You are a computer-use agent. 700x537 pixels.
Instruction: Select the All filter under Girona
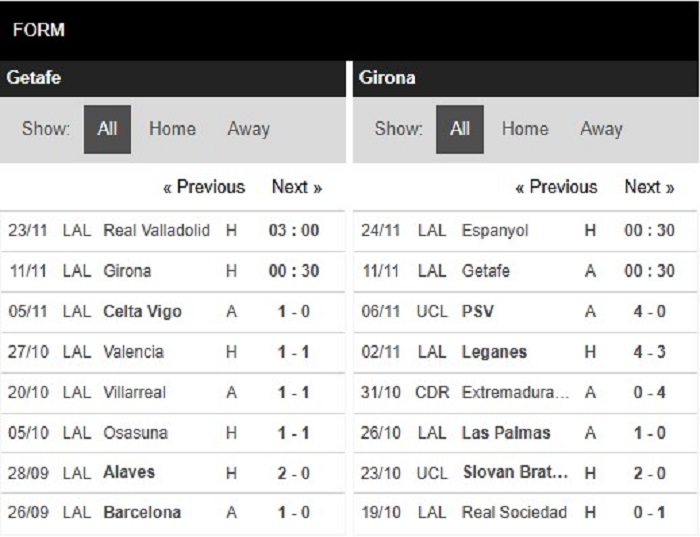(460, 129)
